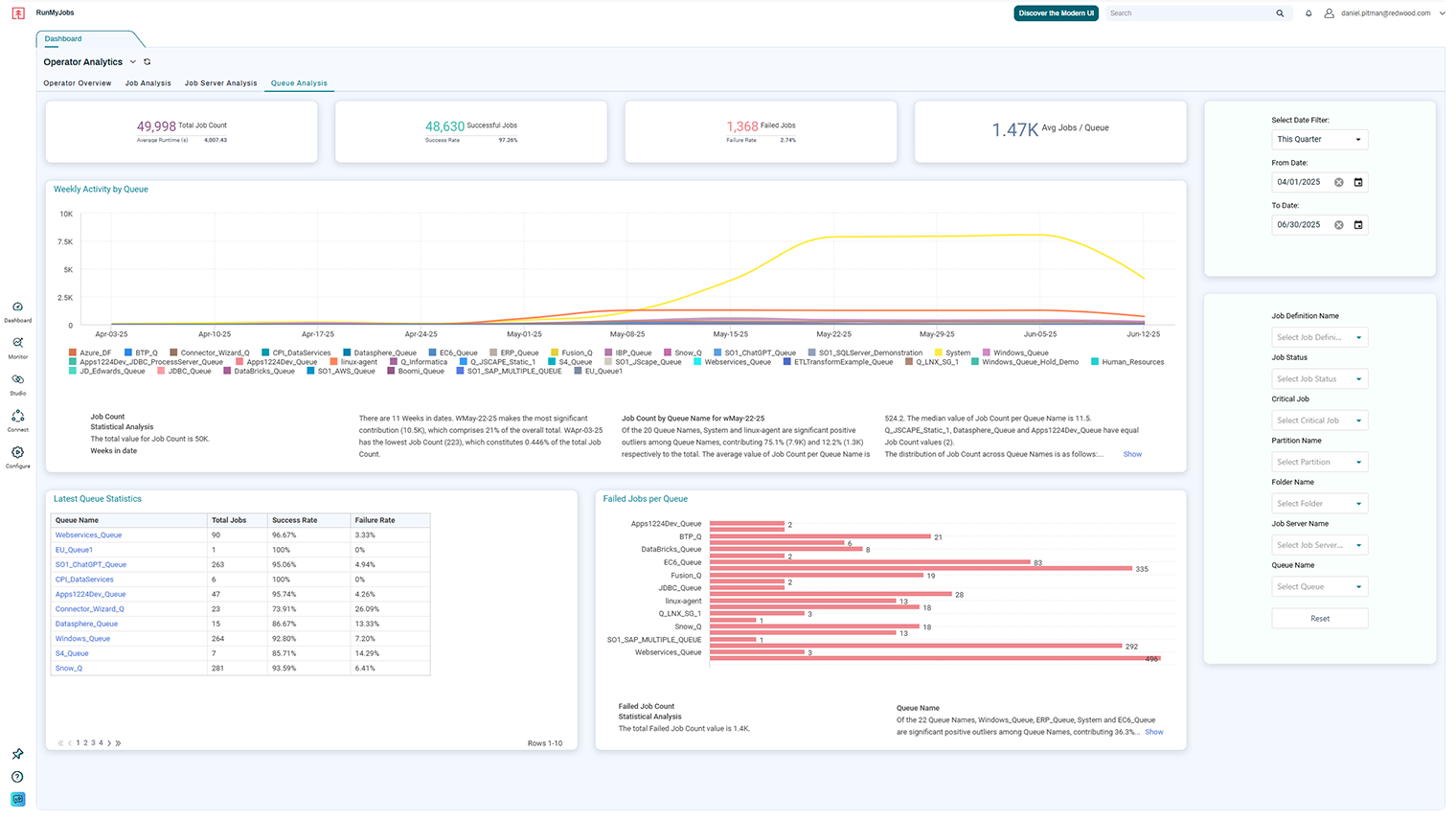Toggle the System legend series
Viewport: 1456px width, 819px height.
click(x=952, y=353)
